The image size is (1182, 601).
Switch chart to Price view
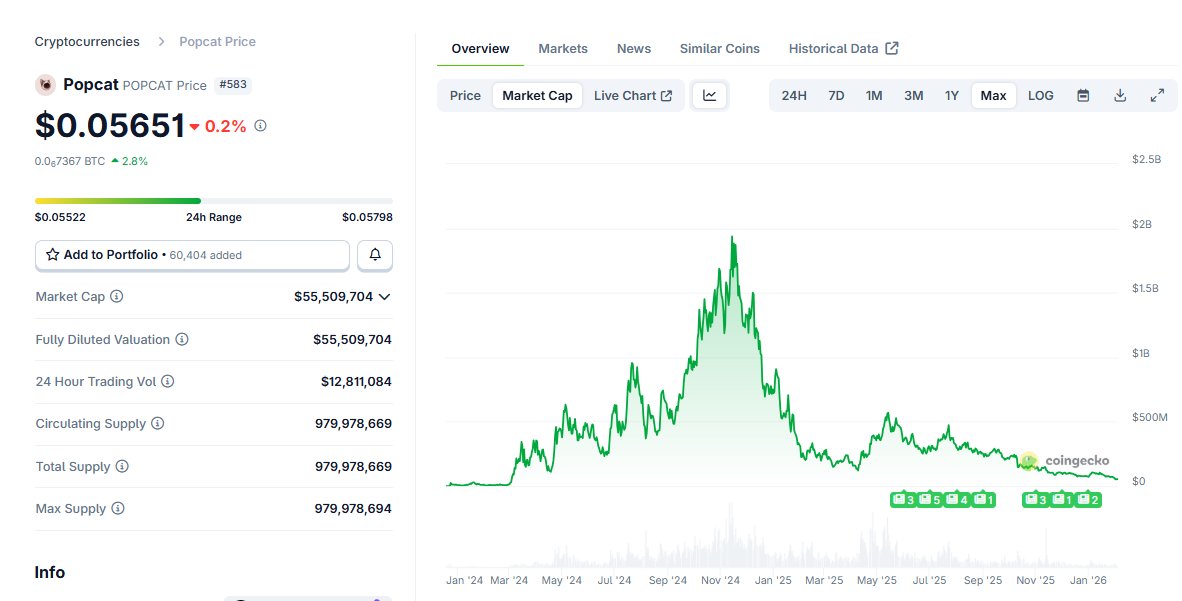[x=465, y=96]
